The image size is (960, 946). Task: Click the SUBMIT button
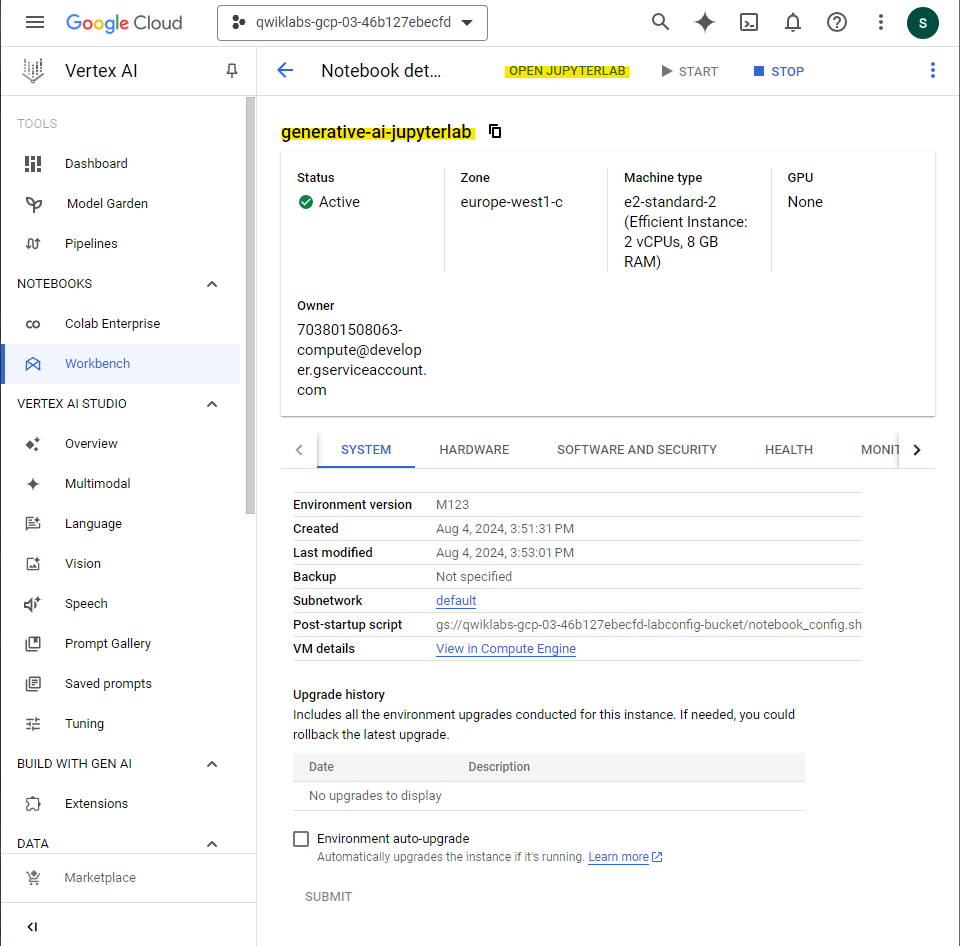click(328, 896)
